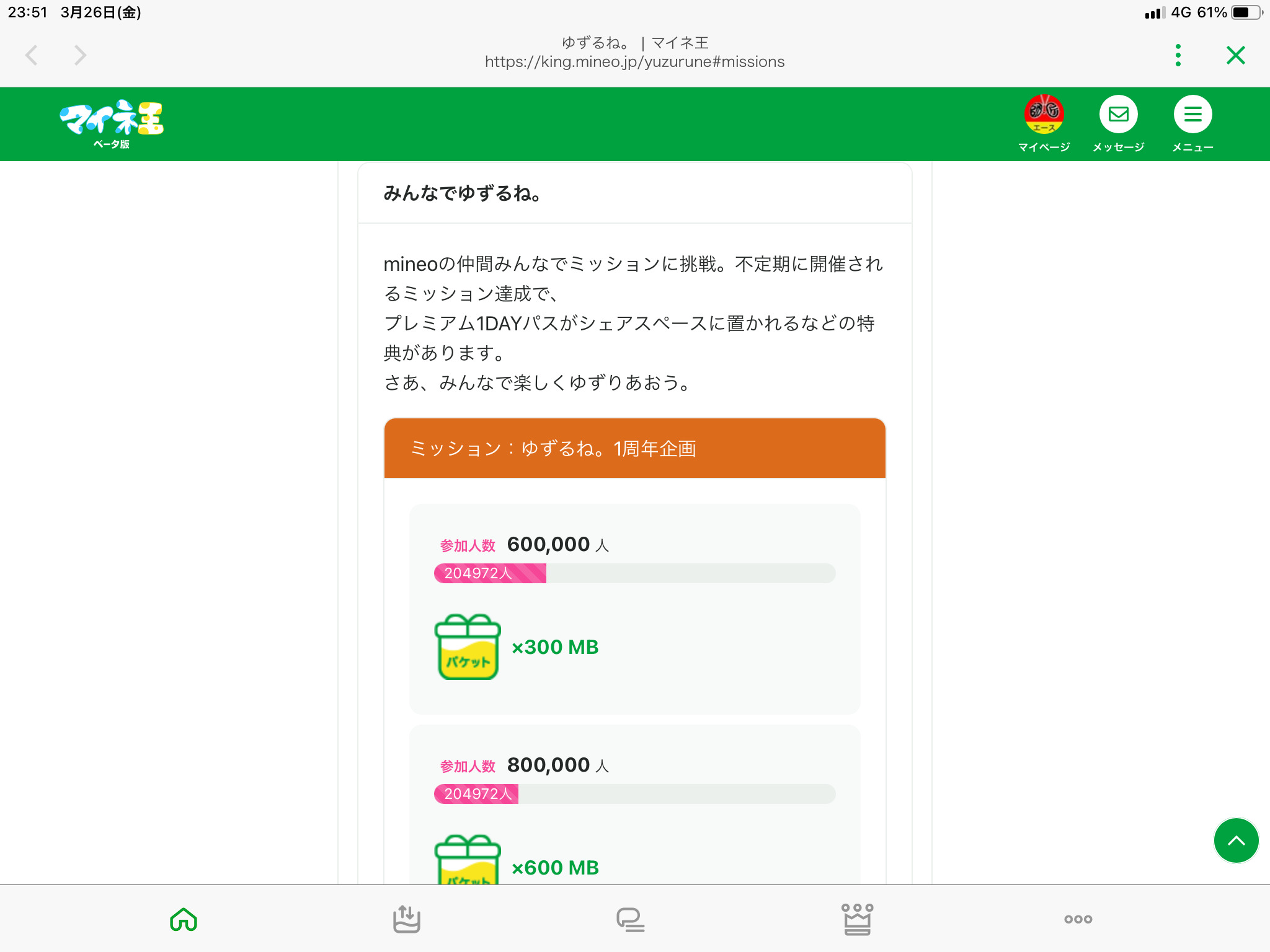Tap the ゆずるね。1周年企画 mission header

[x=634, y=448]
